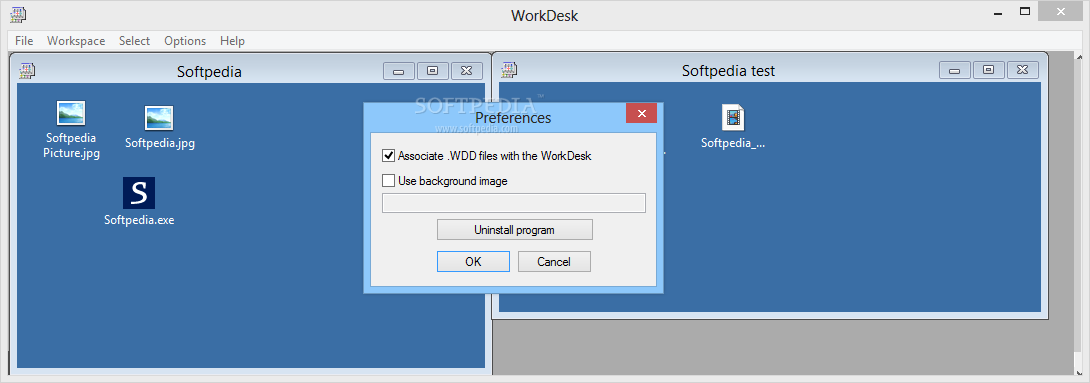1090x383 pixels.
Task: Open the Options menu
Action: [185, 40]
